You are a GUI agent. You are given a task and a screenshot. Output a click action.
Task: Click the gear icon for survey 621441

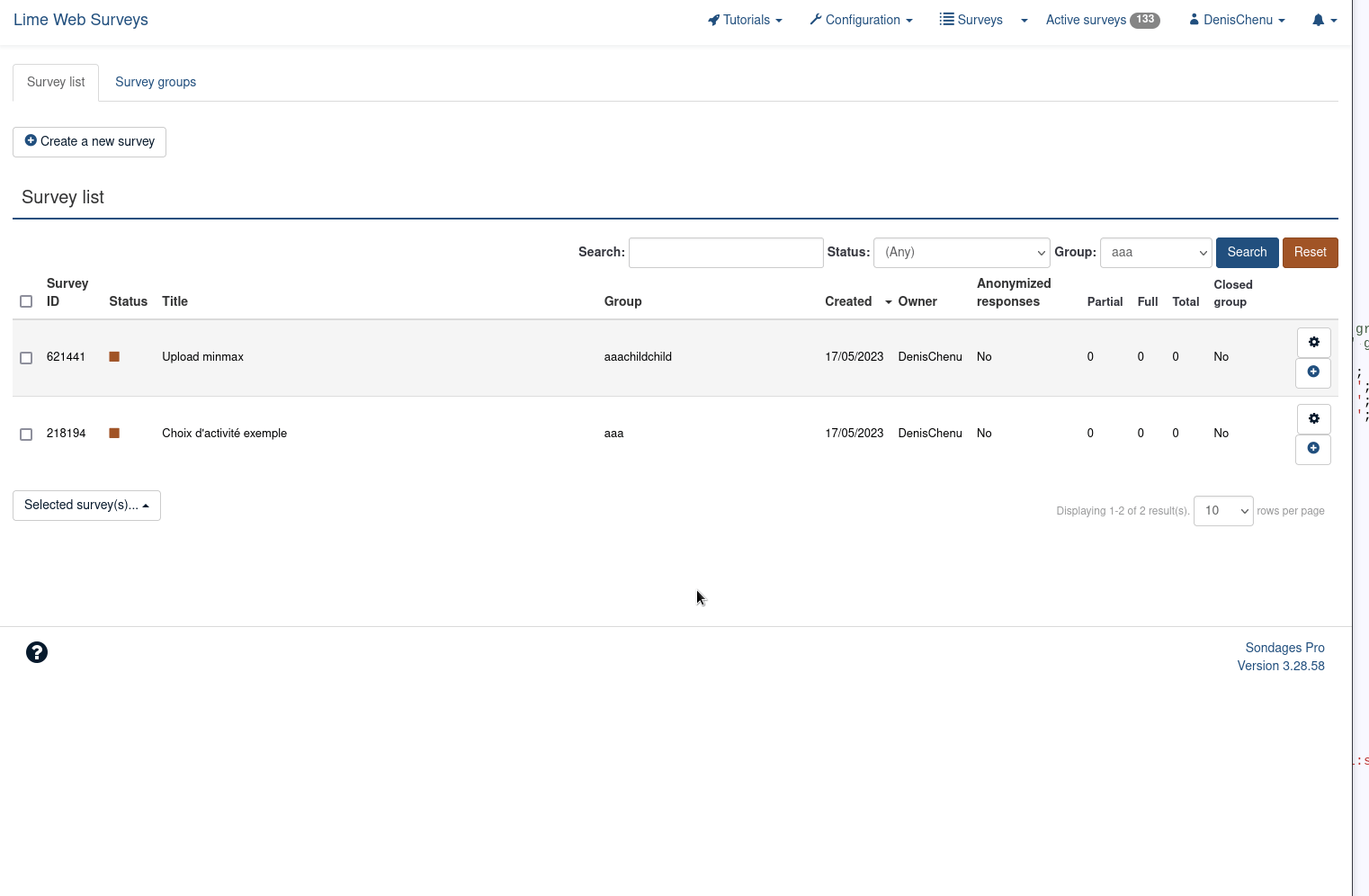(x=1313, y=343)
